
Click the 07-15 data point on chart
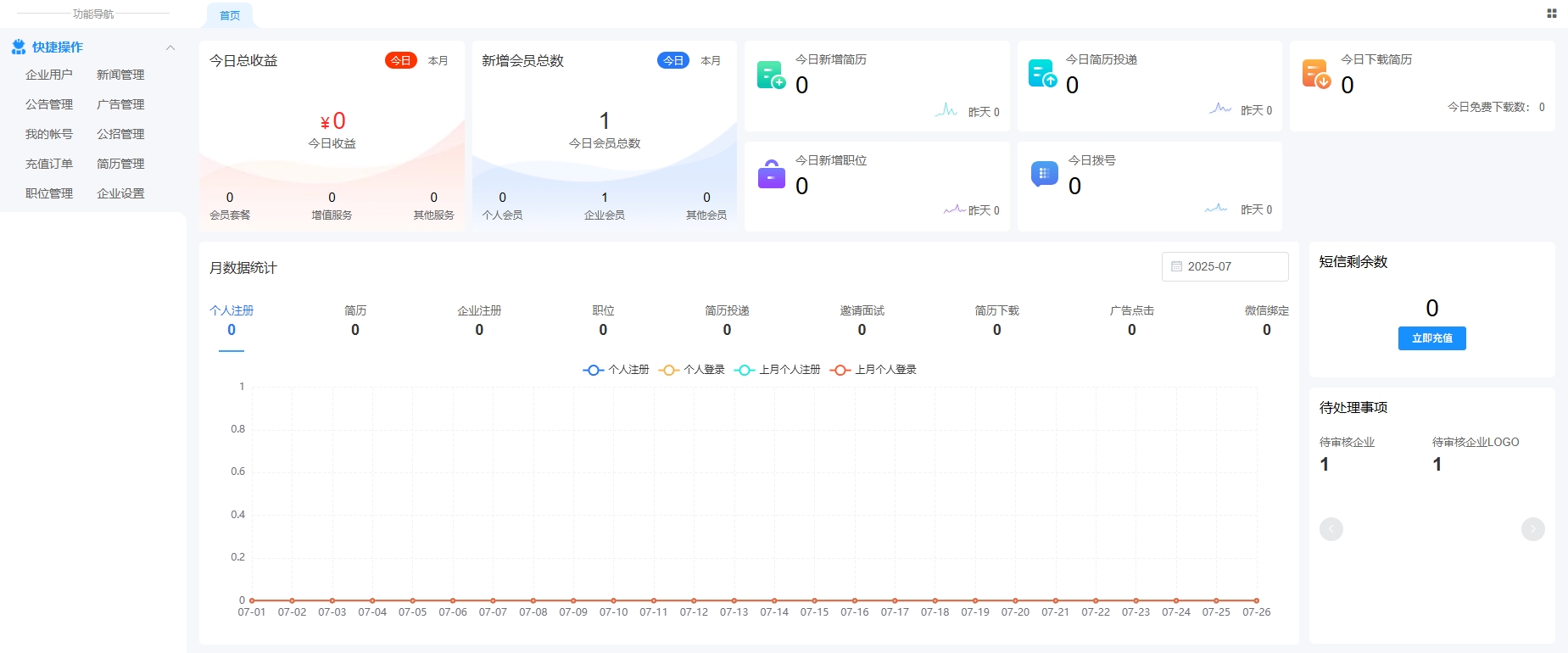[814, 600]
